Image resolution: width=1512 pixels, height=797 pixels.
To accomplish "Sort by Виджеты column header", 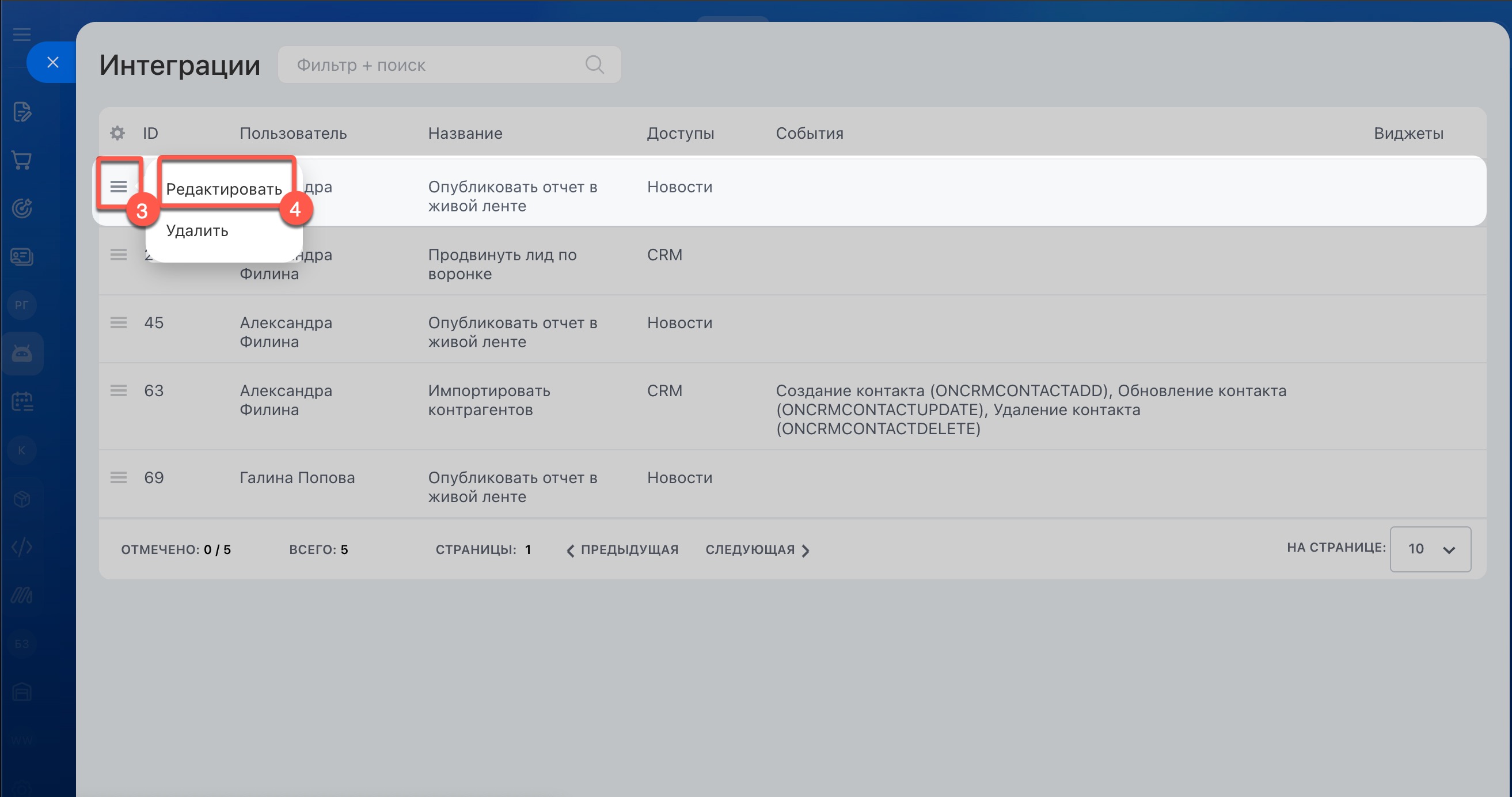I will 1408,133.
